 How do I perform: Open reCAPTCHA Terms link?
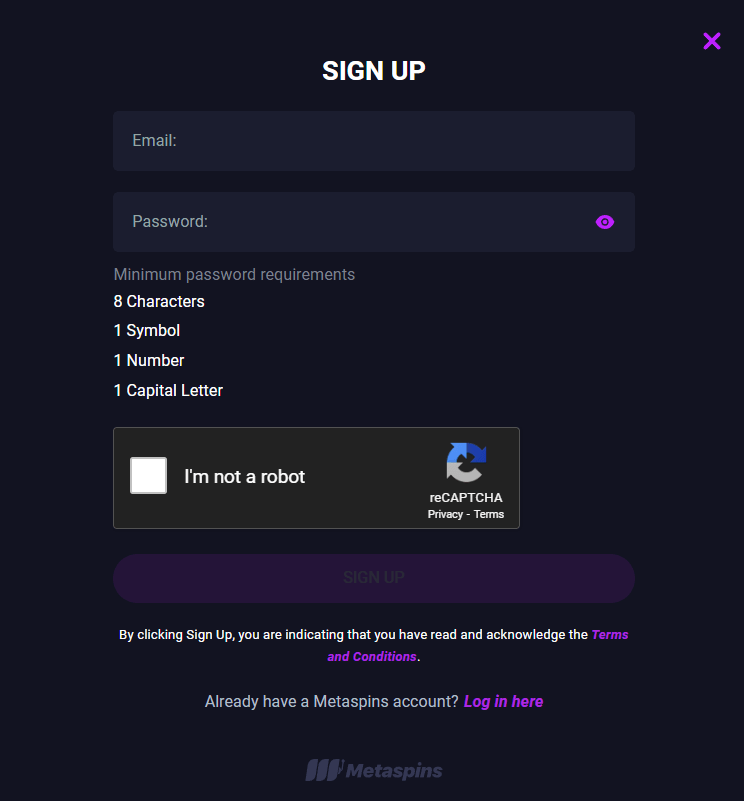pyautogui.click(x=489, y=514)
